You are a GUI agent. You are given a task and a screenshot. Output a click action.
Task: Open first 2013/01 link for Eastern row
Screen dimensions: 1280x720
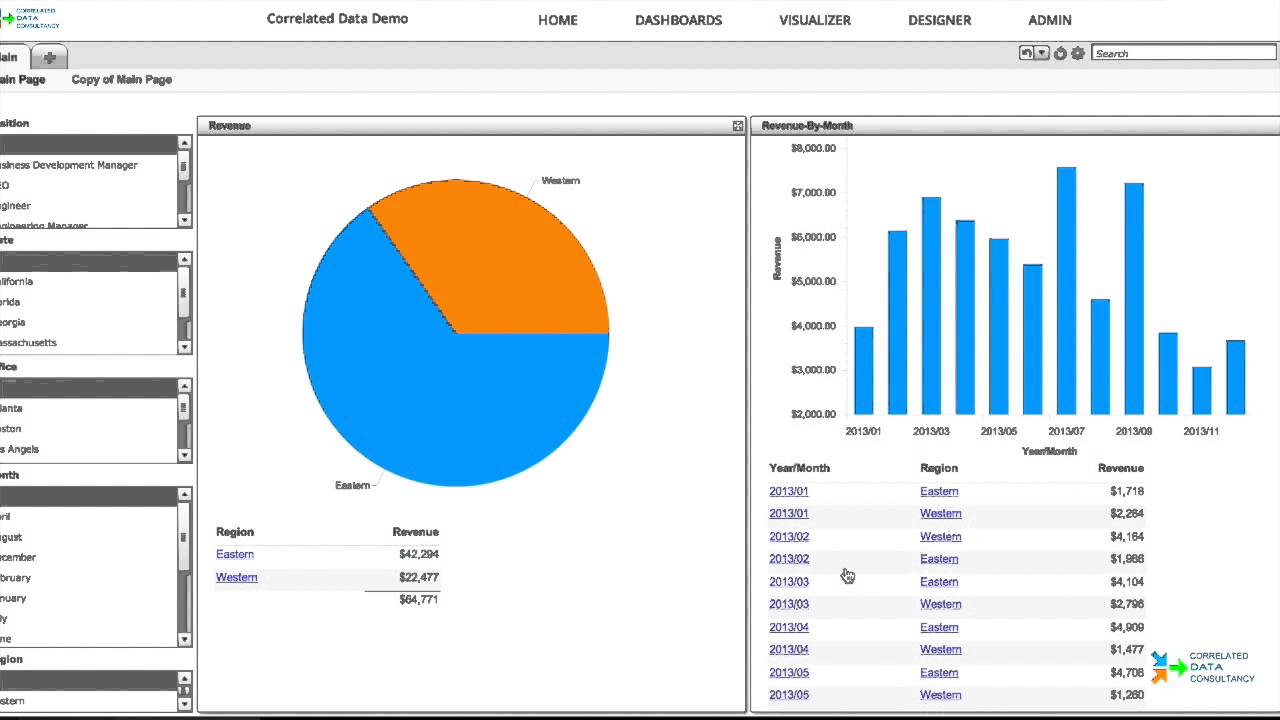point(789,491)
